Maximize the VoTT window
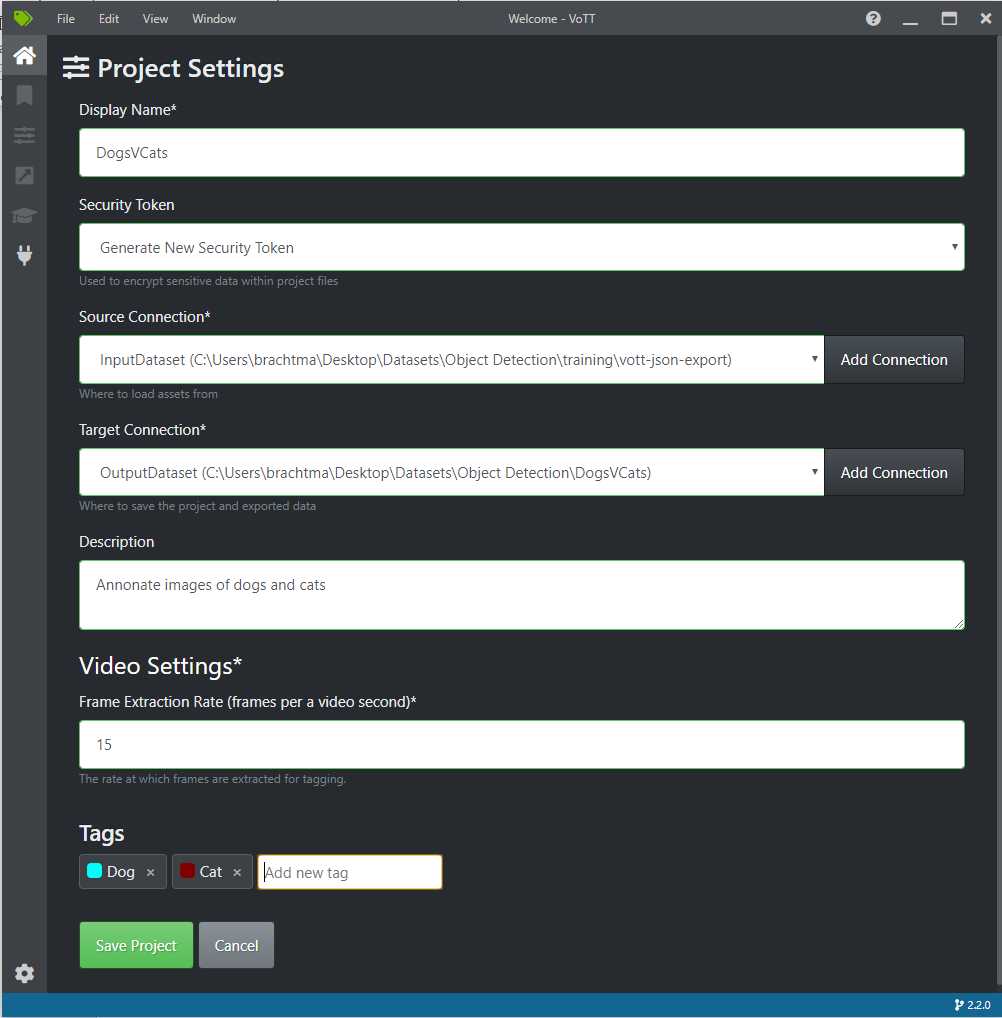Screen dimensions: 1002x1018 [949, 19]
